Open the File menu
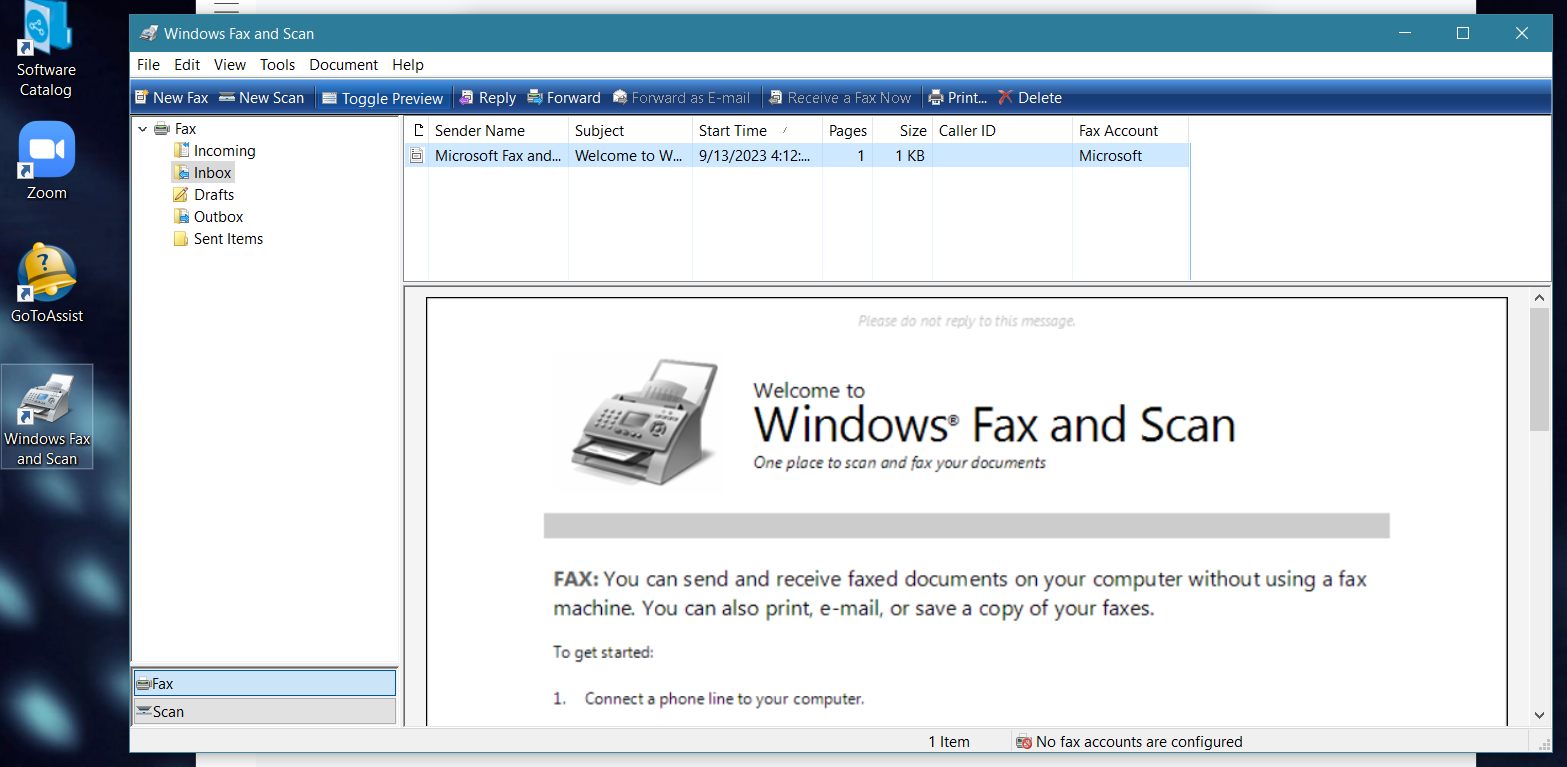This screenshot has height=767, width=1567. 148,65
